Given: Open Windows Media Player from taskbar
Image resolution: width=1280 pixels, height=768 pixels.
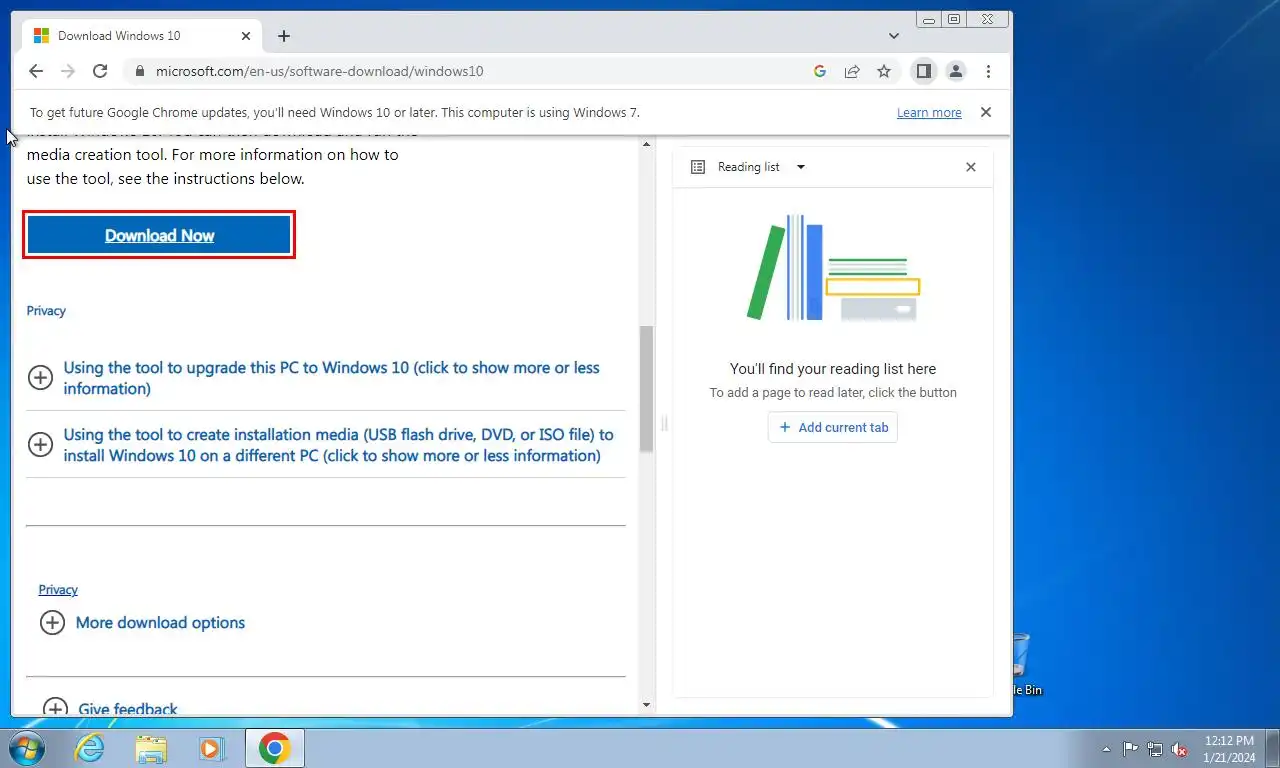Looking at the screenshot, I should pyautogui.click(x=211, y=748).
